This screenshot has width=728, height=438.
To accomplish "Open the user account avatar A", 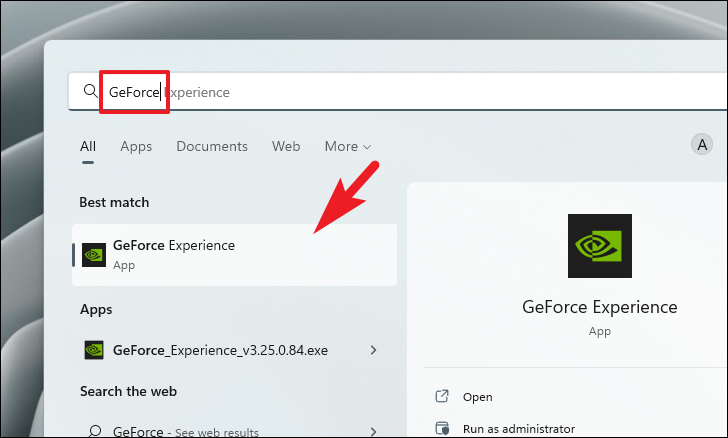I will [x=702, y=145].
